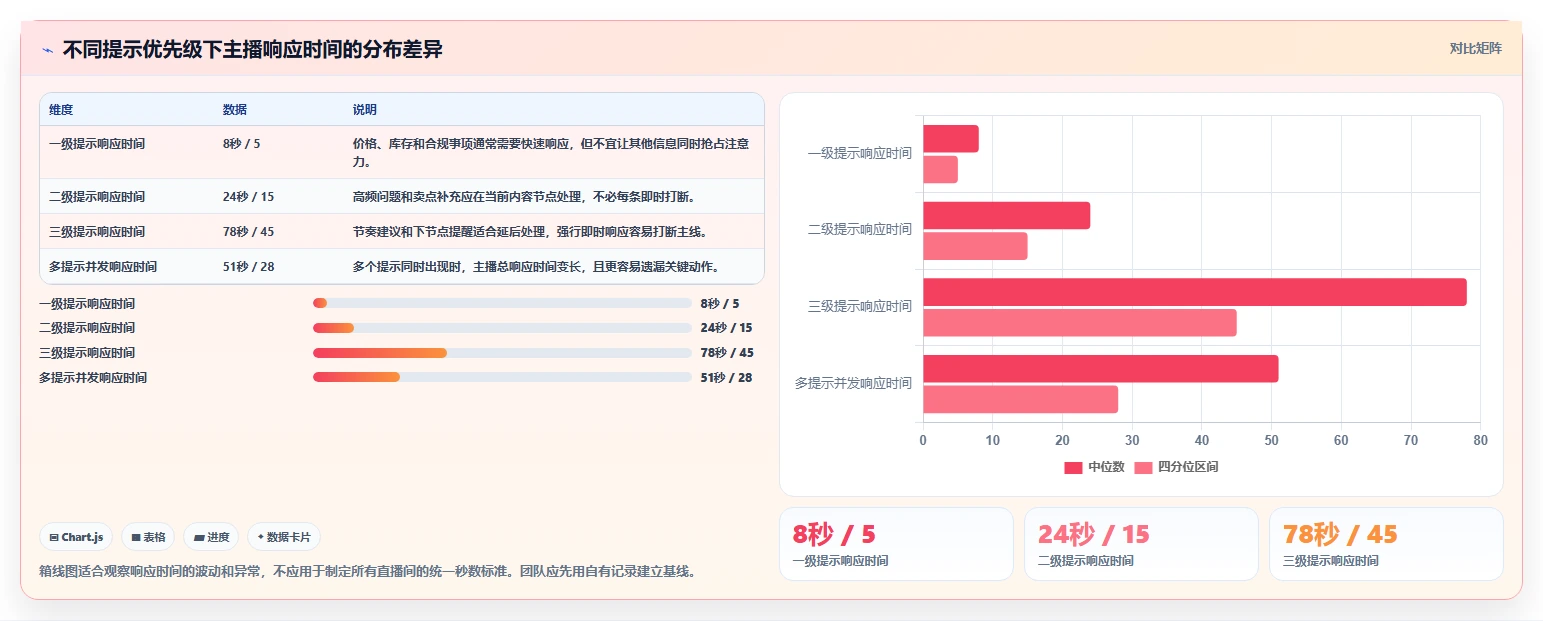Click the description starting 多个提示同时出现时

[536, 266]
